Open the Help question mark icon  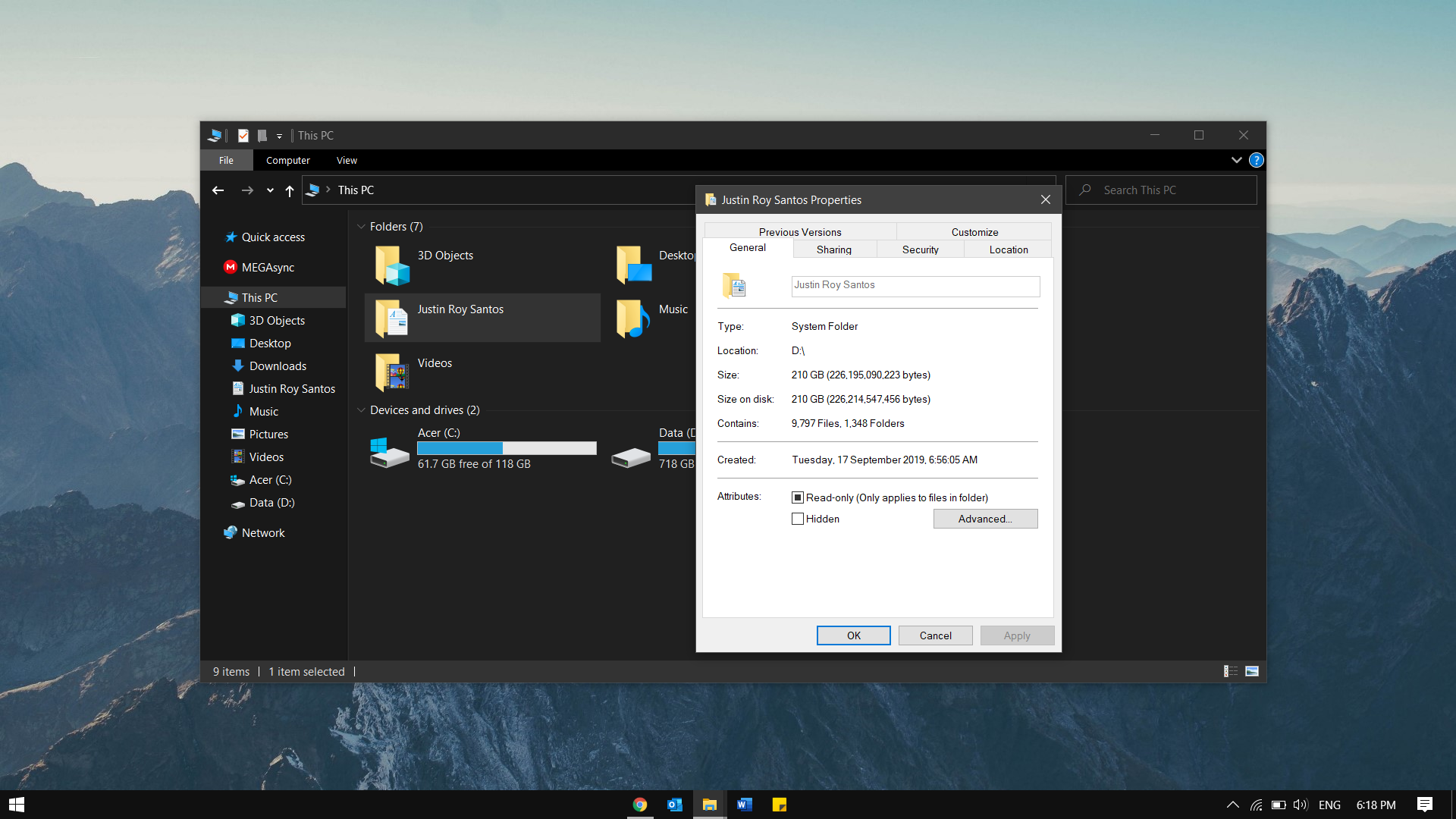pos(1257,160)
